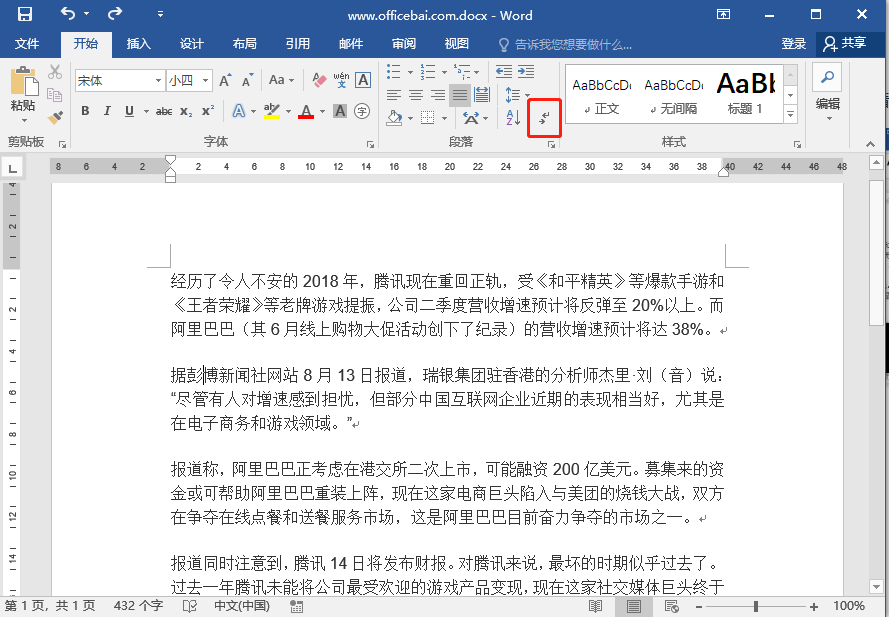This screenshot has height=617, width=889.
Task: Cut selection with the scissors icon
Action: pyautogui.click(x=54, y=72)
